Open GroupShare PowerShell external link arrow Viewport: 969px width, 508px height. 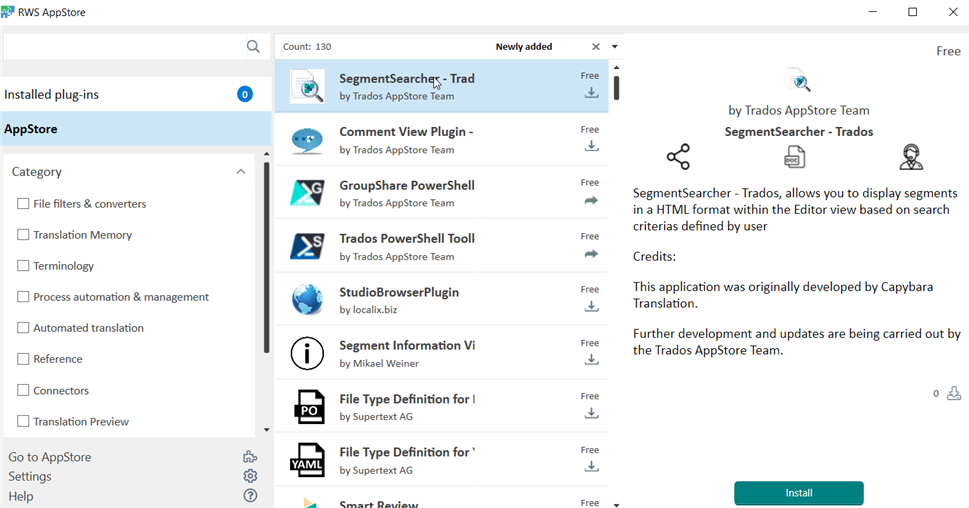[591, 200]
